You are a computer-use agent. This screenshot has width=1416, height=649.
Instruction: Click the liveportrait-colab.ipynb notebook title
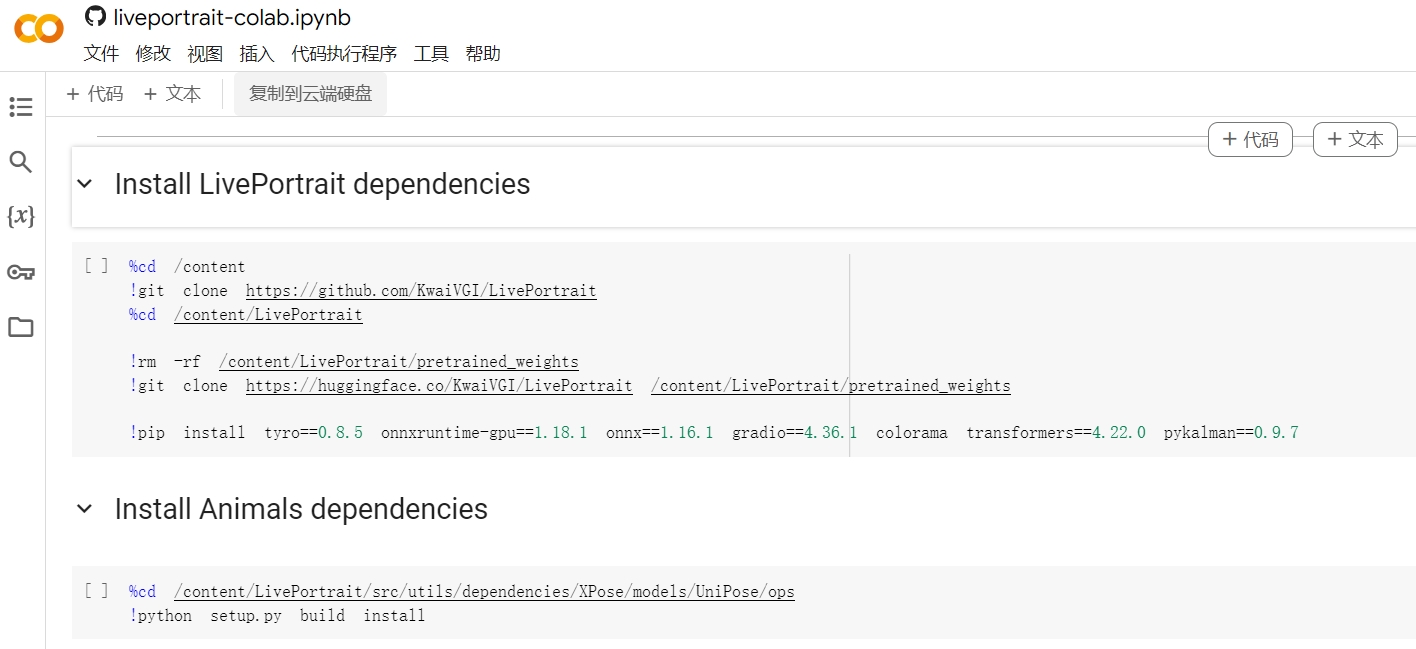pyautogui.click(x=232, y=18)
